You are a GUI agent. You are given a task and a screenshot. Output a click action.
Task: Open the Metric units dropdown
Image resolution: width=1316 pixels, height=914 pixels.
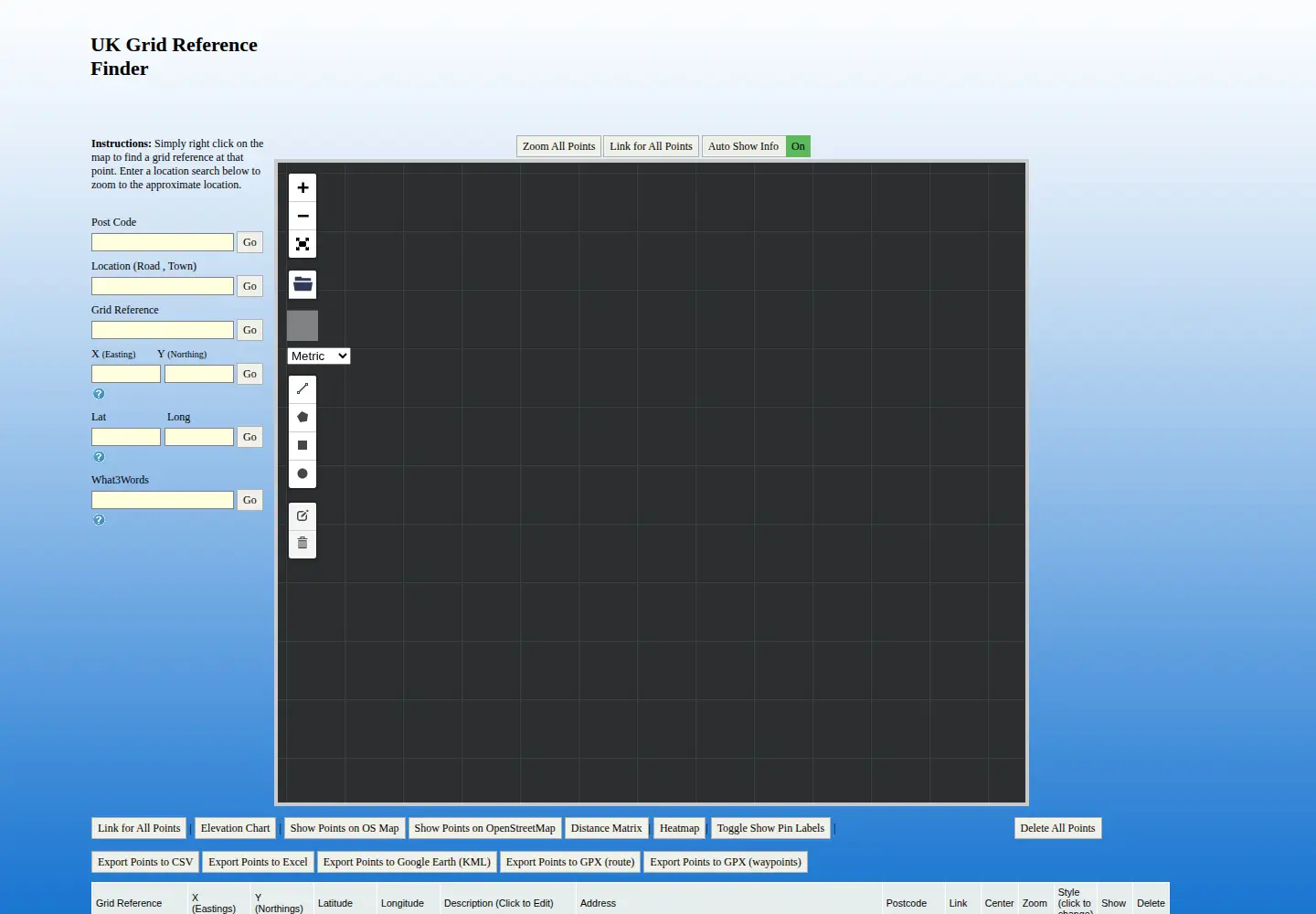pos(319,356)
